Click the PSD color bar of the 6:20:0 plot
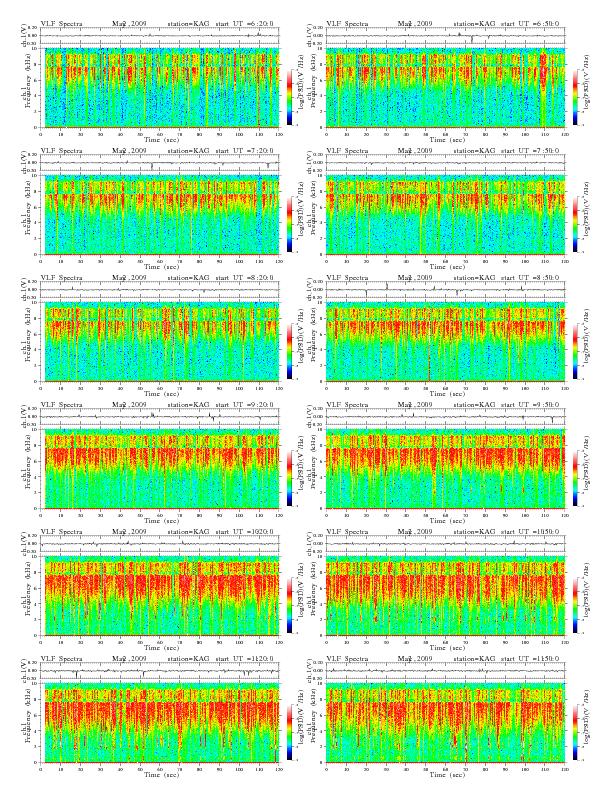This screenshot has width=612, height=792. pyautogui.click(x=289, y=96)
